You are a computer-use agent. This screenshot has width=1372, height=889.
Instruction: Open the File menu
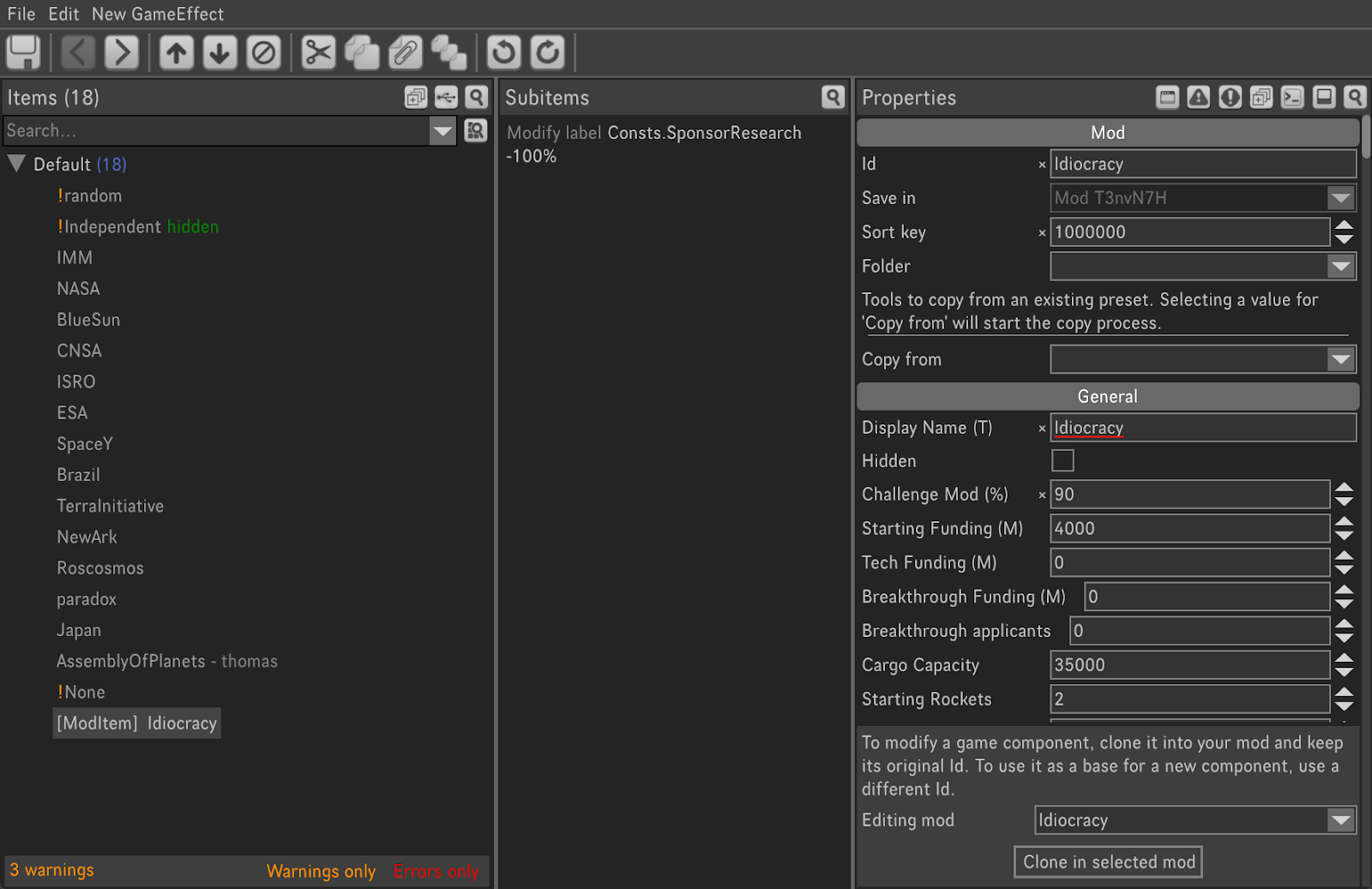21,14
